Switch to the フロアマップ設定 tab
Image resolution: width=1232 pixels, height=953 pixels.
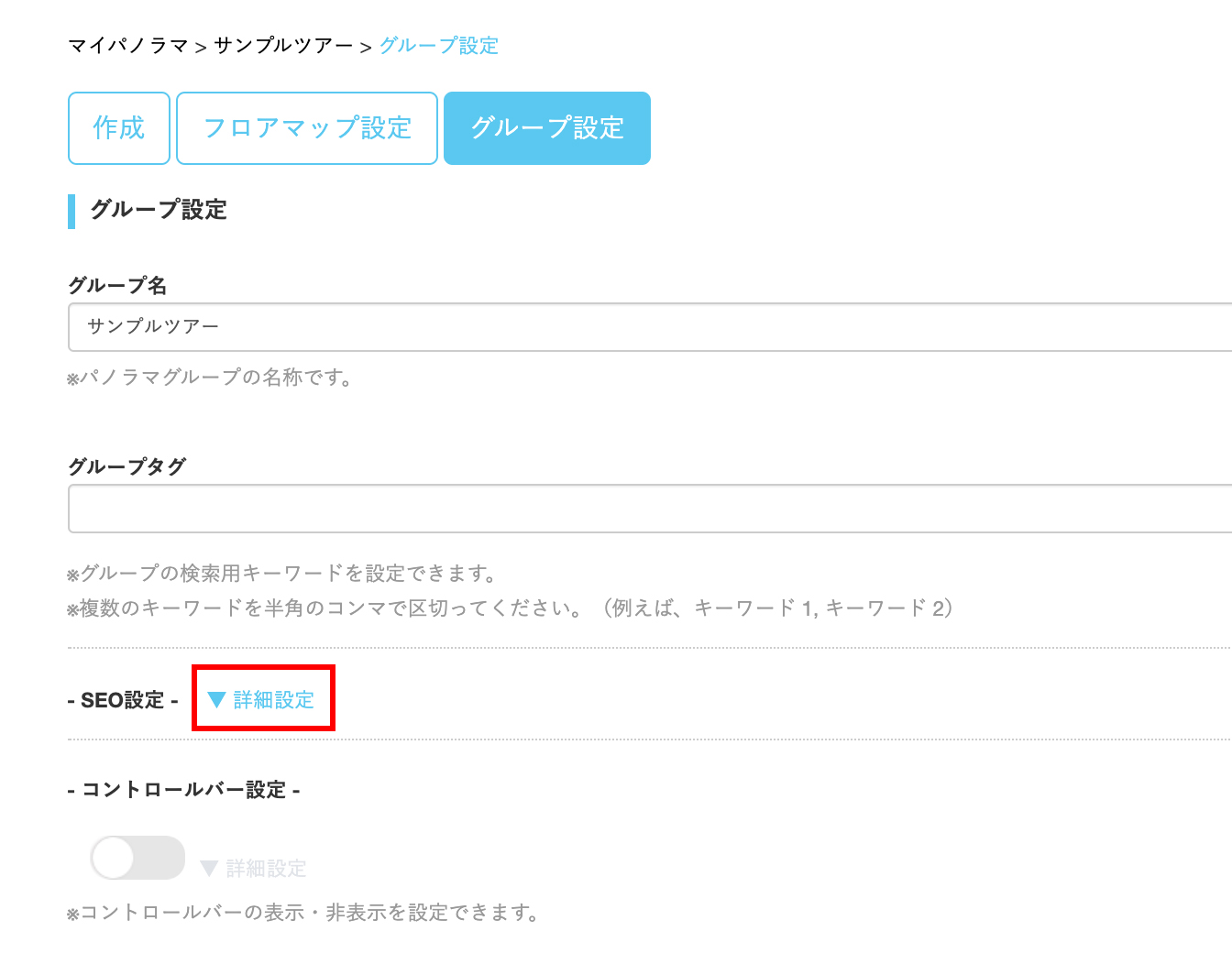point(307,128)
